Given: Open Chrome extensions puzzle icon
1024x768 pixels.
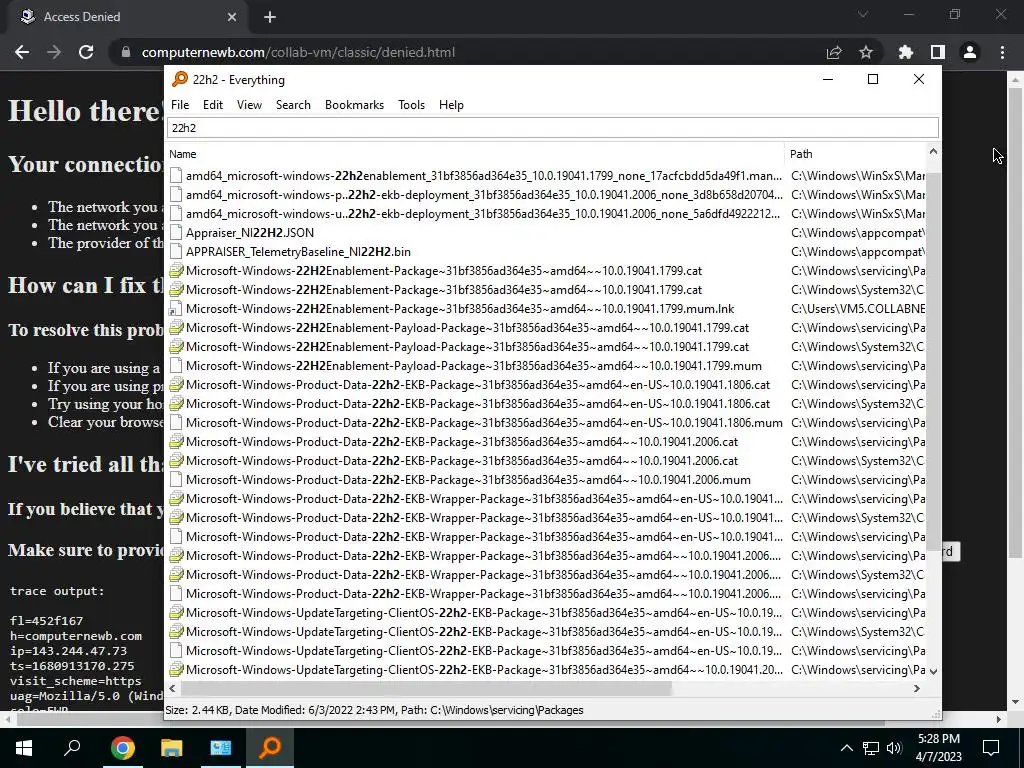Looking at the screenshot, I should coord(905,52).
